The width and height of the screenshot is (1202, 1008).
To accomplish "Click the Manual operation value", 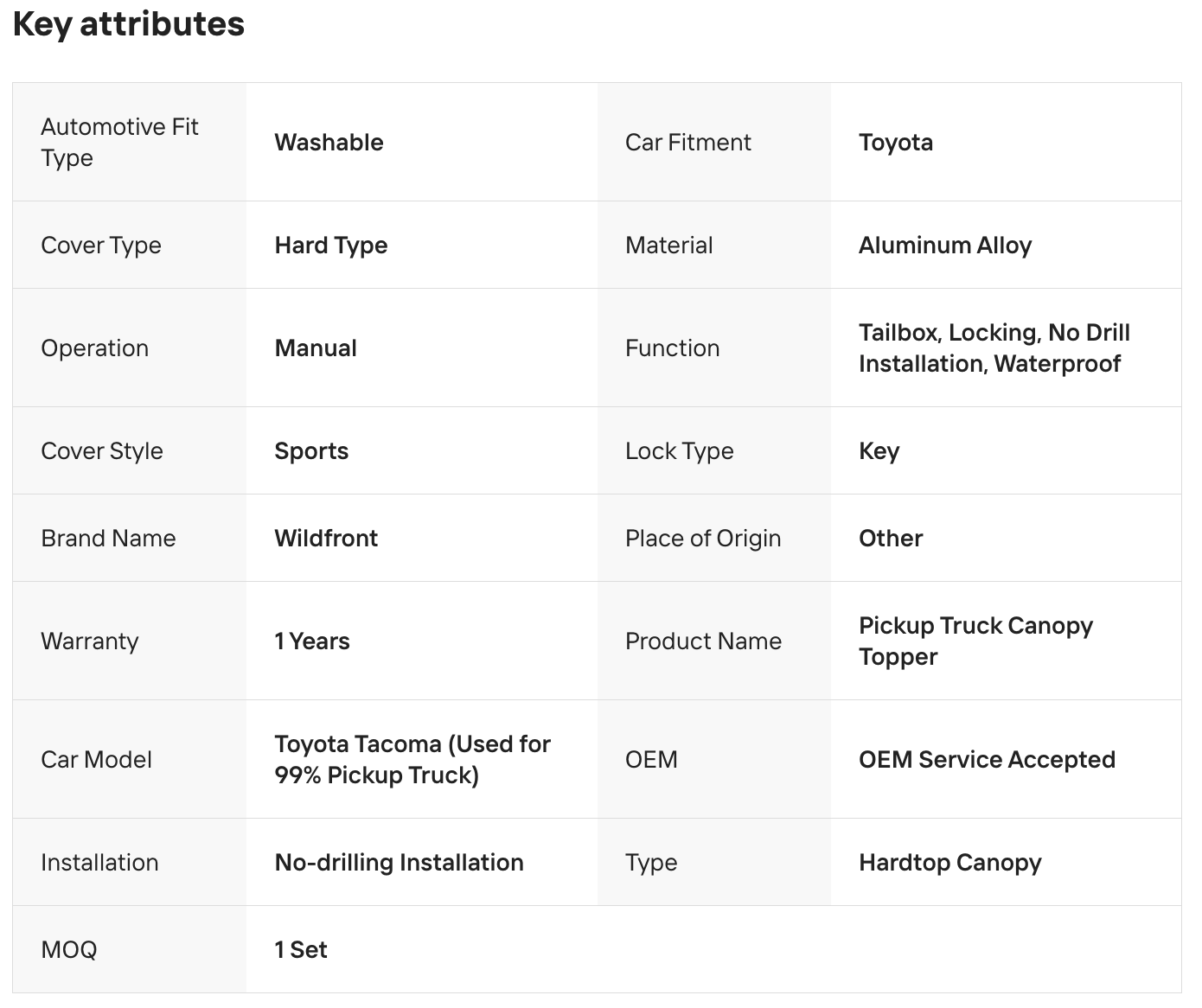I will point(316,348).
